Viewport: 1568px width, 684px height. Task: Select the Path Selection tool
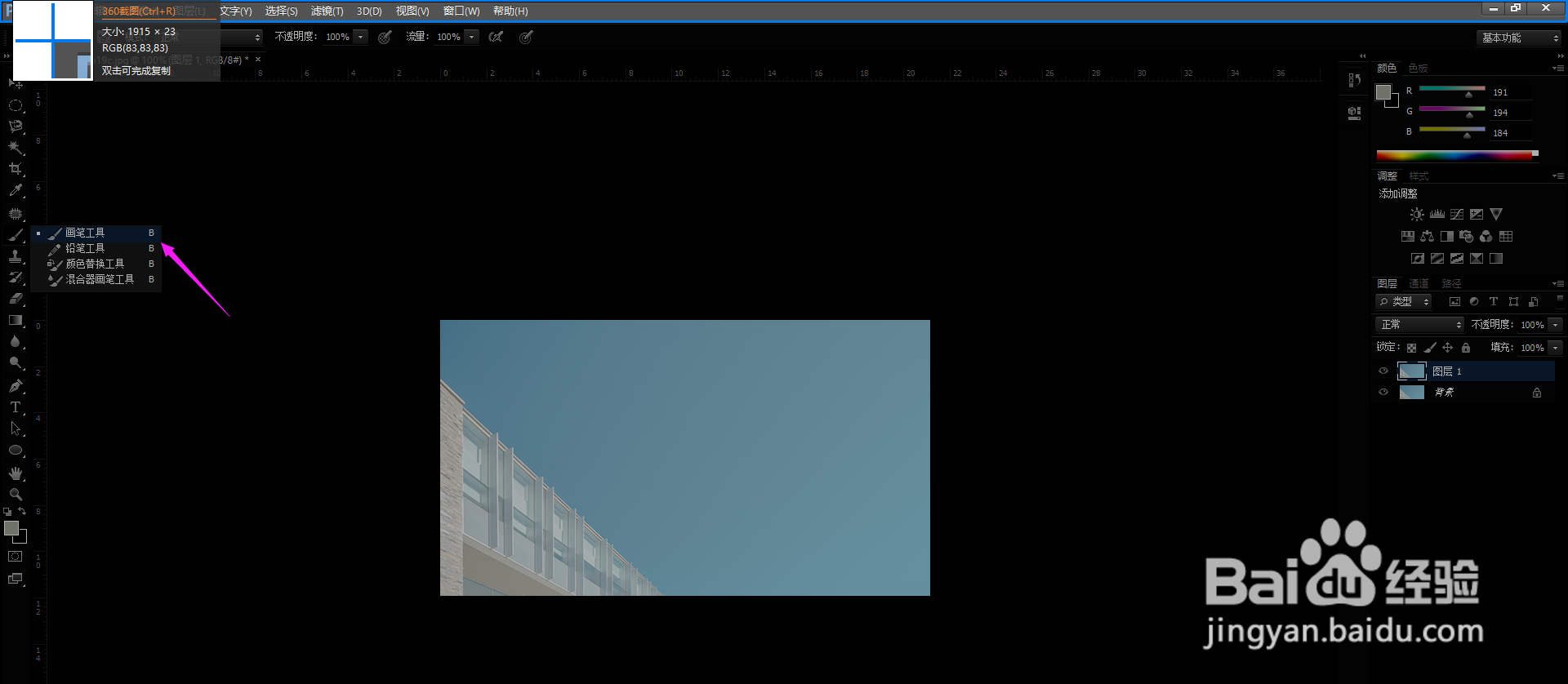[16, 428]
